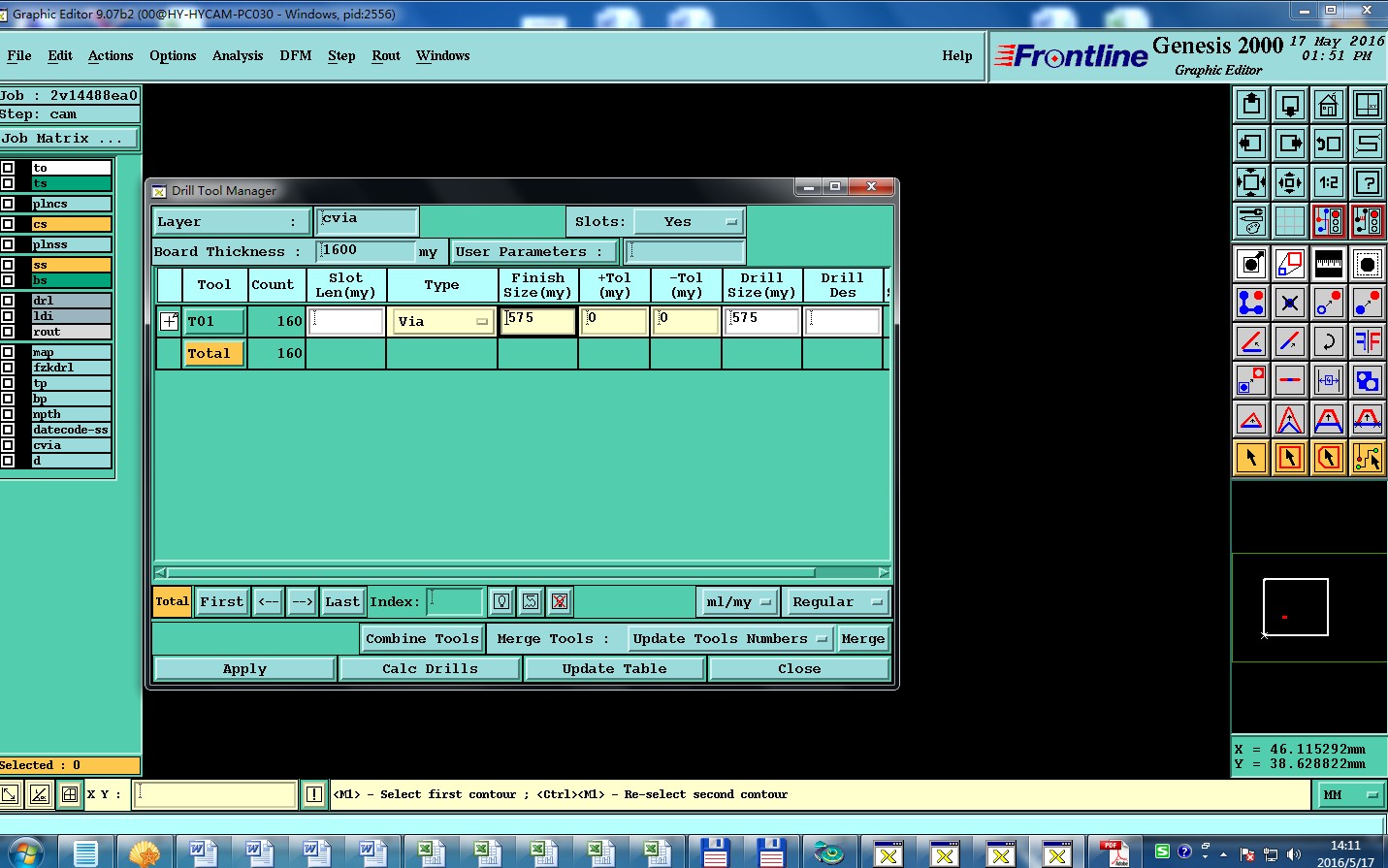Toggle the checkbox for layer drl
Viewport: 1388px width, 868px height.
(8, 301)
